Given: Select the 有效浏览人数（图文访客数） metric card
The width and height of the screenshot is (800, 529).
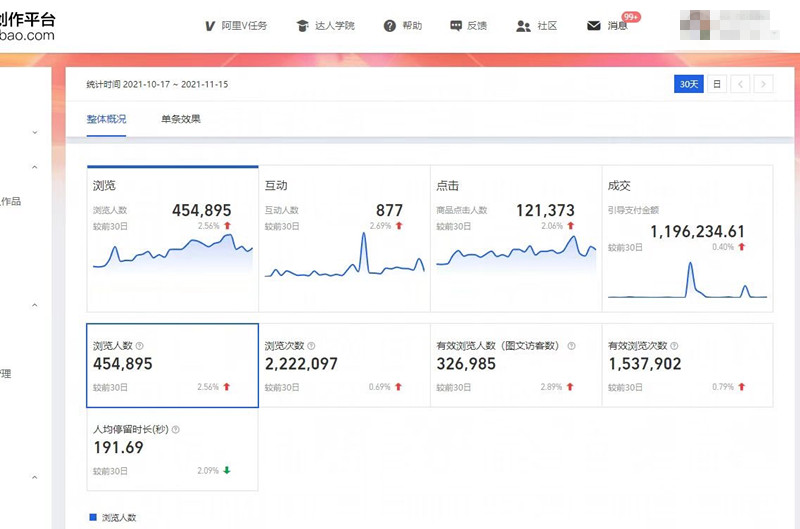Looking at the screenshot, I should pyautogui.click(x=516, y=365).
